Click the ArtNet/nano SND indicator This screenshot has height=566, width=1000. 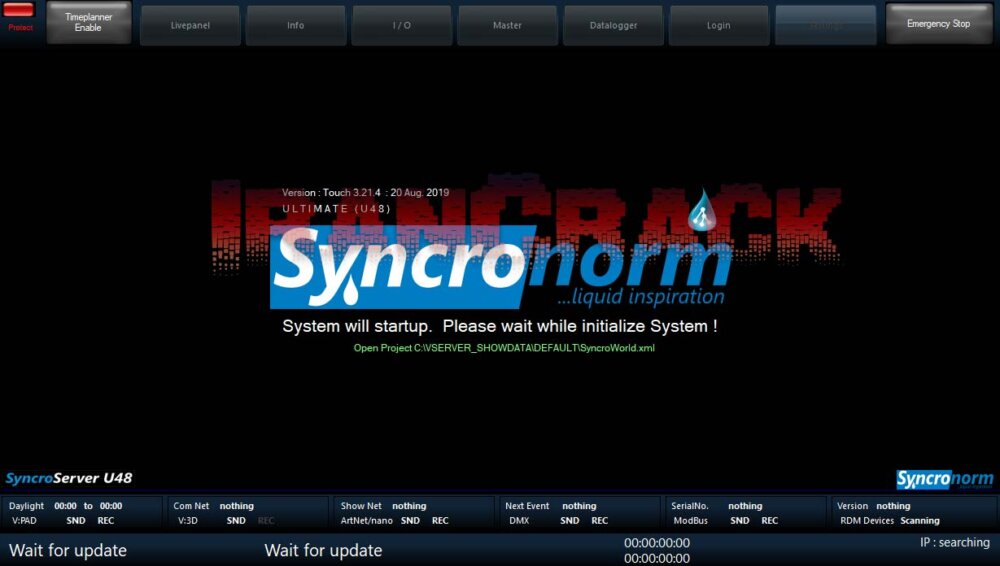[410, 521]
